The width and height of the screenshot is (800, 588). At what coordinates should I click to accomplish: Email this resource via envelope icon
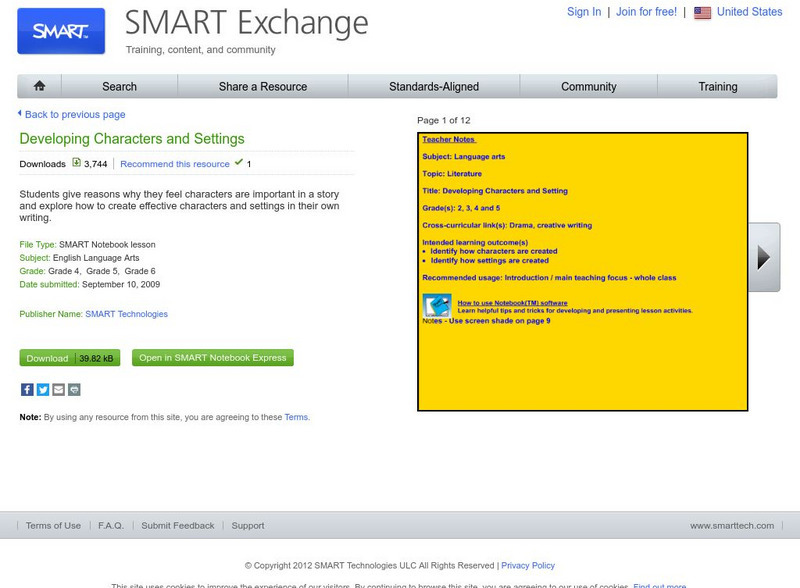59,389
